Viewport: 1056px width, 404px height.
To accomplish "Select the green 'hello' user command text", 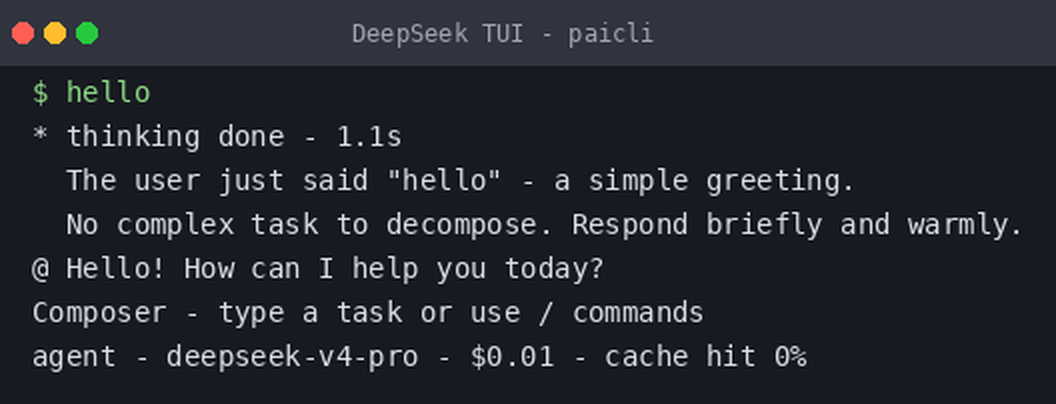I will [108, 93].
